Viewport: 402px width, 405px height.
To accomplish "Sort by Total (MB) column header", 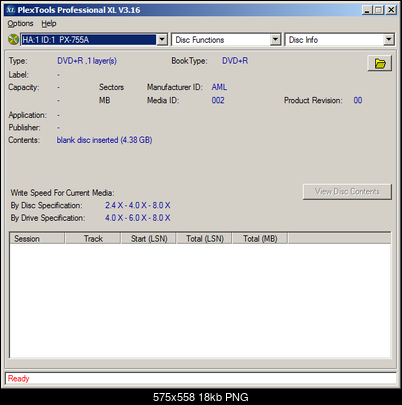I will (260, 239).
